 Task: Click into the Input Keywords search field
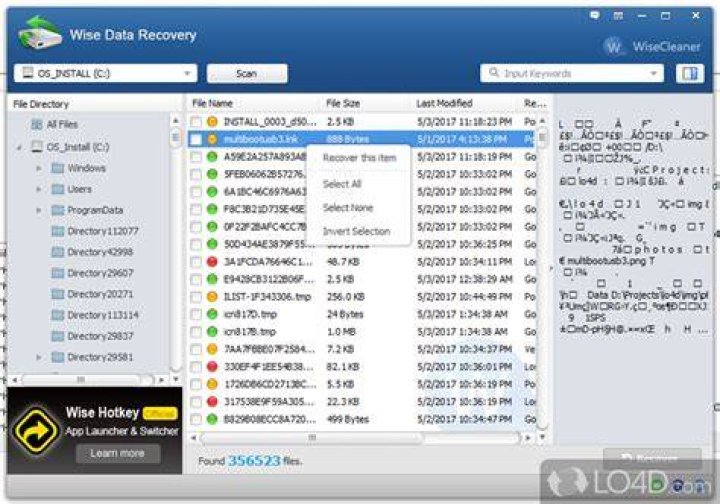tap(572, 73)
